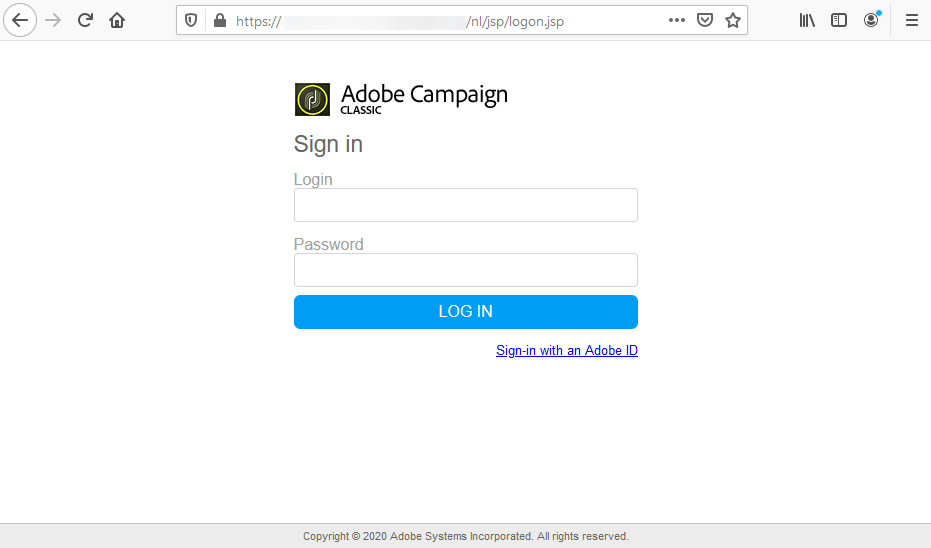Screen dimensions: 931x548
Task: Click the Sign in heading text
Action: coord(328,144)
